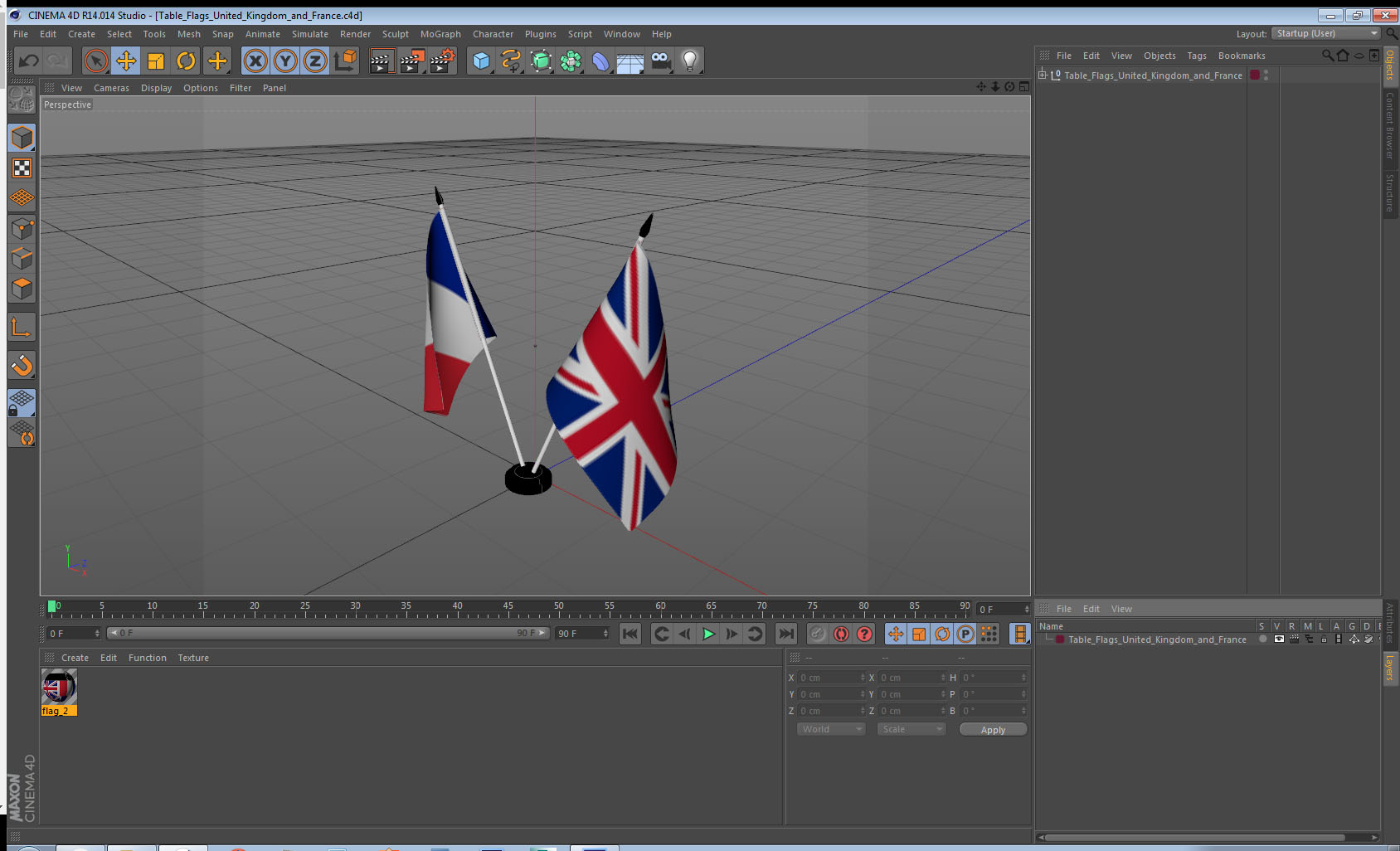The width and height of the screenshot is (1400, 851).
Task: Toggle the locked workplane icon
Action: (x=22, y=403)
